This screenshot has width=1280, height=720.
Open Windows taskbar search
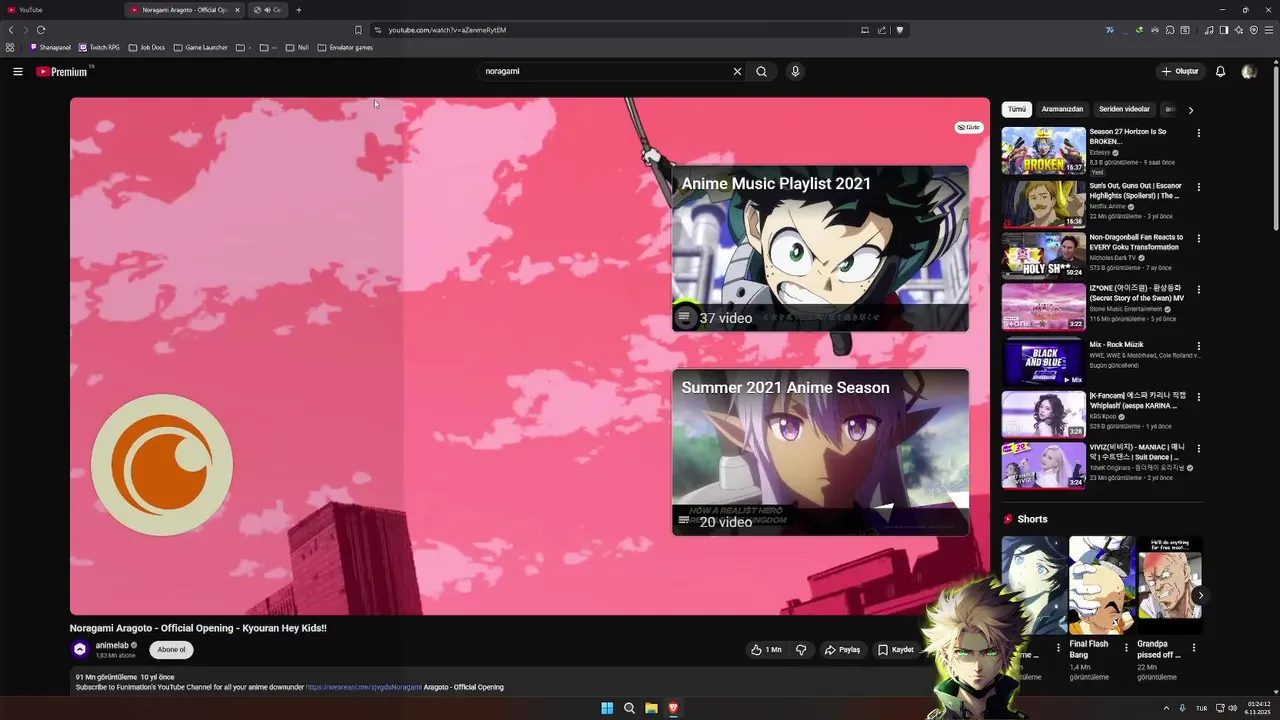629,708
